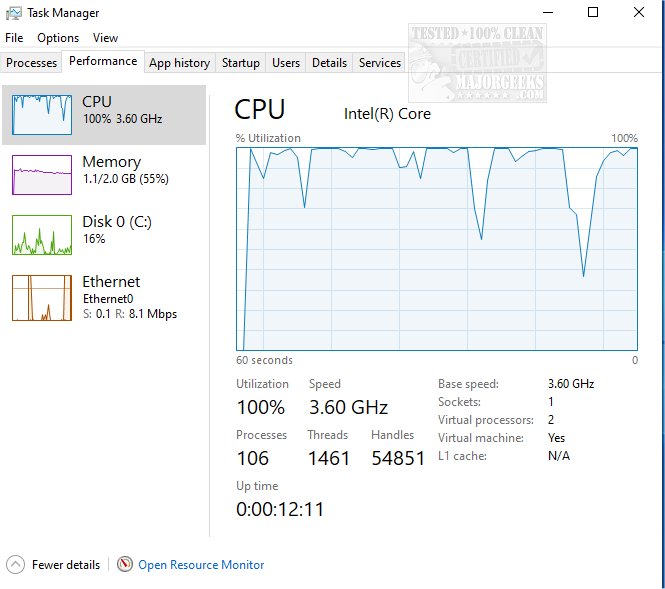
Task: Open the Users tab
Action: (x=286, y=63)
